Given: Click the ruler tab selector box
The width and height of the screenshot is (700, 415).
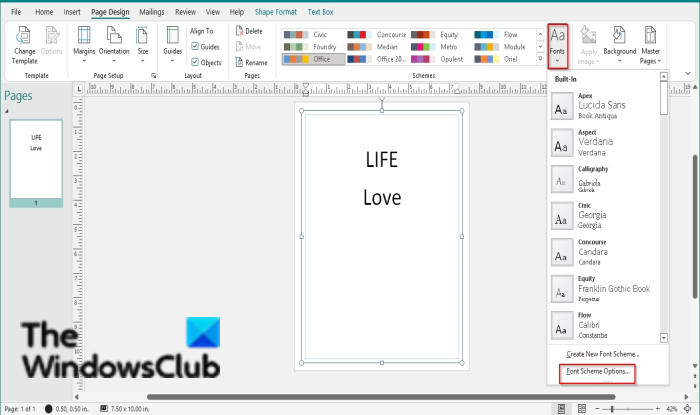Looking at the screenshot, I should (79, 89).
